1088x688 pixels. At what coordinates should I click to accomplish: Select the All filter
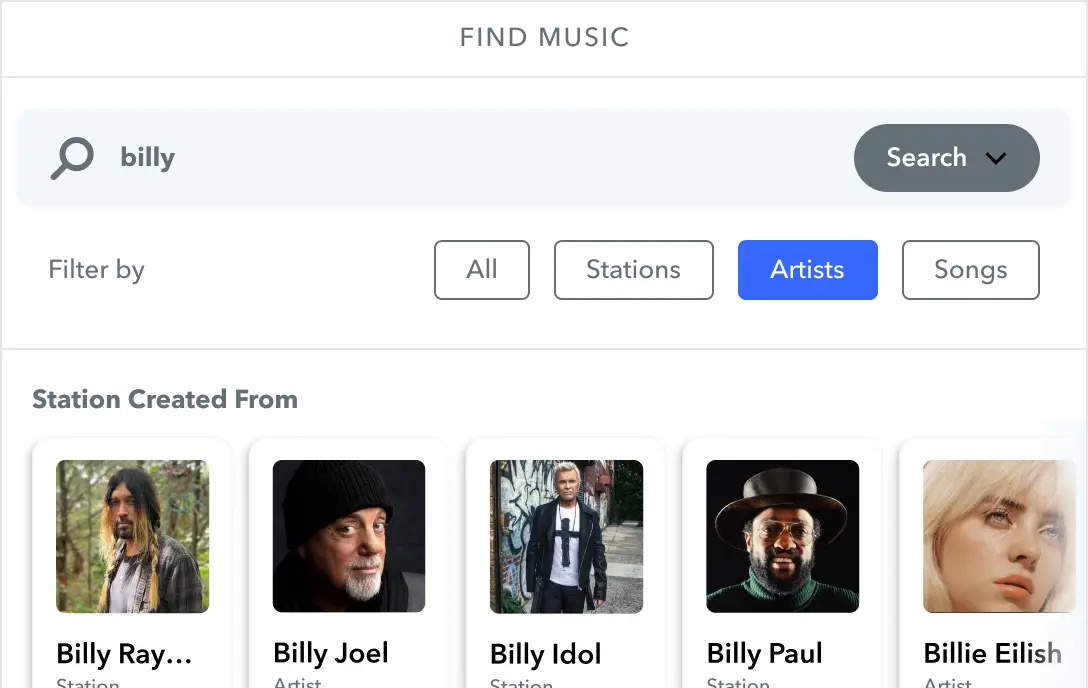tap(481, 270)
